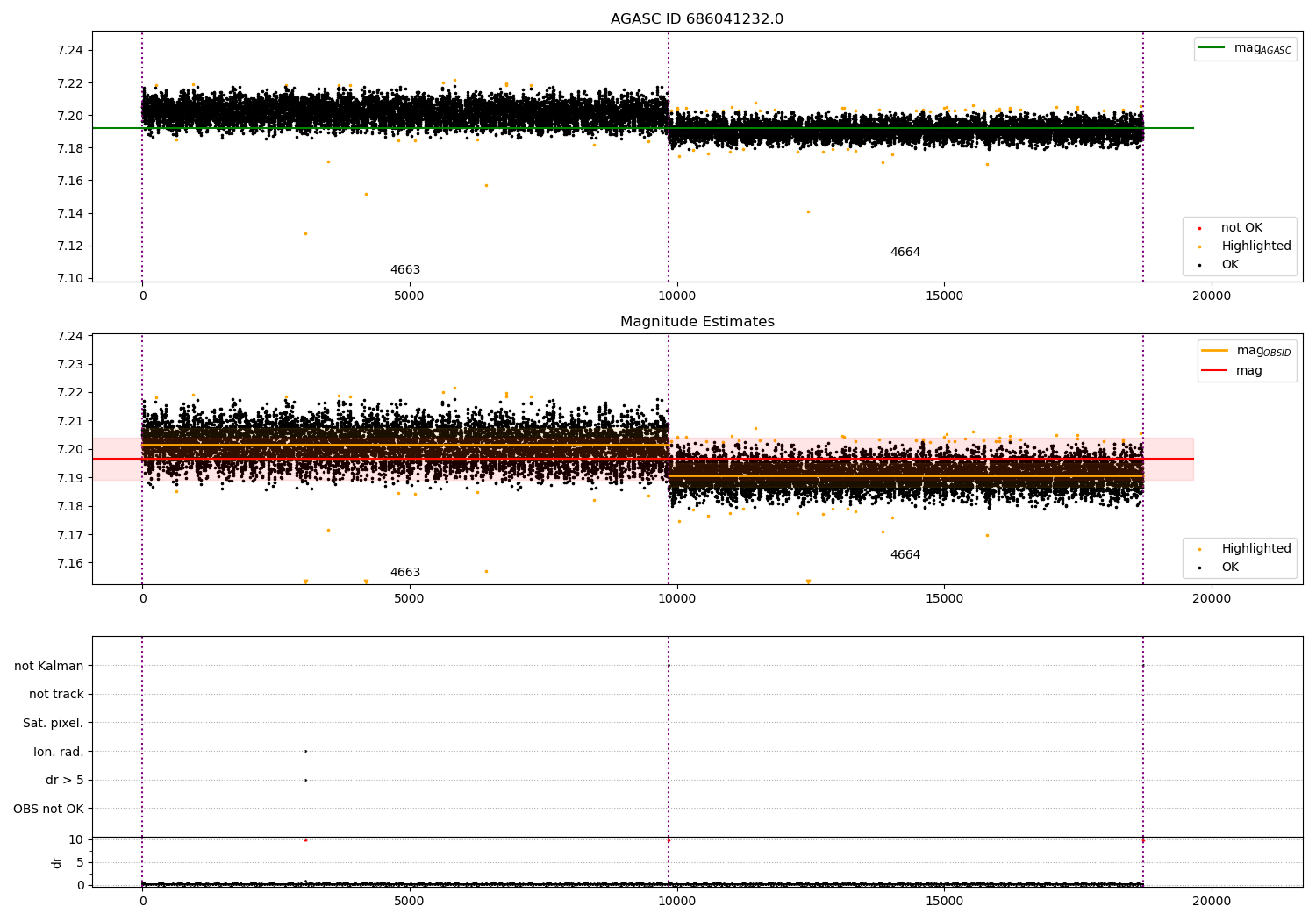The height and width of the screenshot is (921, 1316).
Task: Click the 'Sat. pixel.' axis label
Action: 54,724
